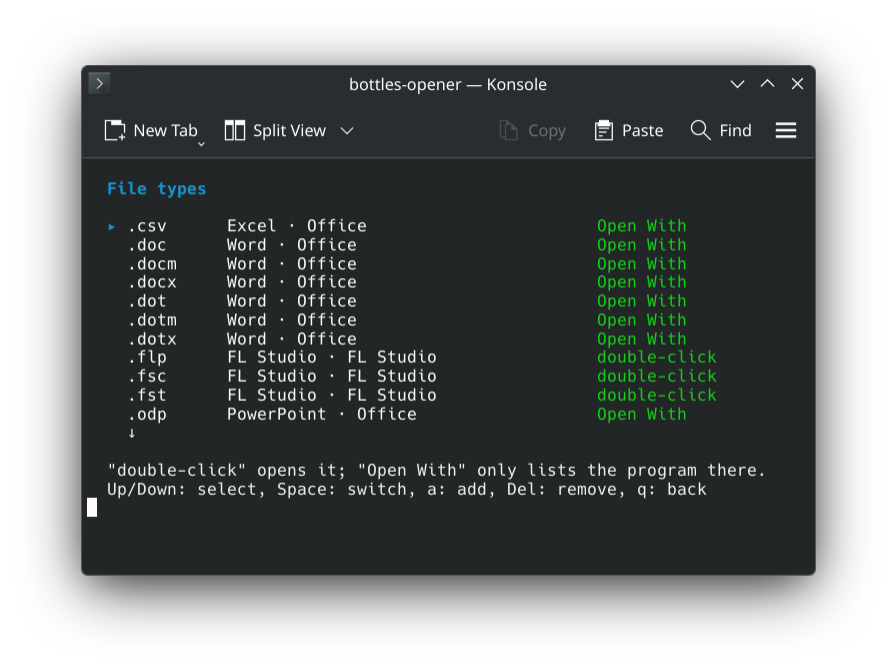
Task: Click the terminal cursor block
Action: coord(92,507)
